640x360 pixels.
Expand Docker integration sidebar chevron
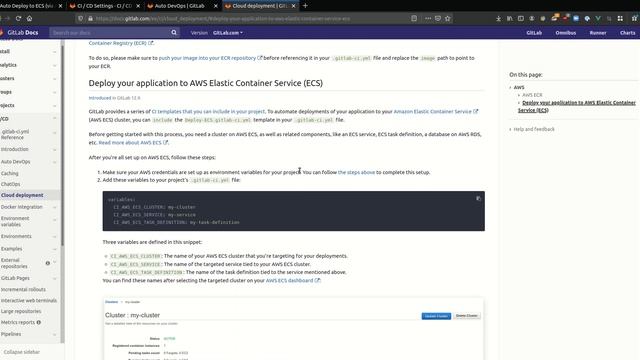click(55, 207)
